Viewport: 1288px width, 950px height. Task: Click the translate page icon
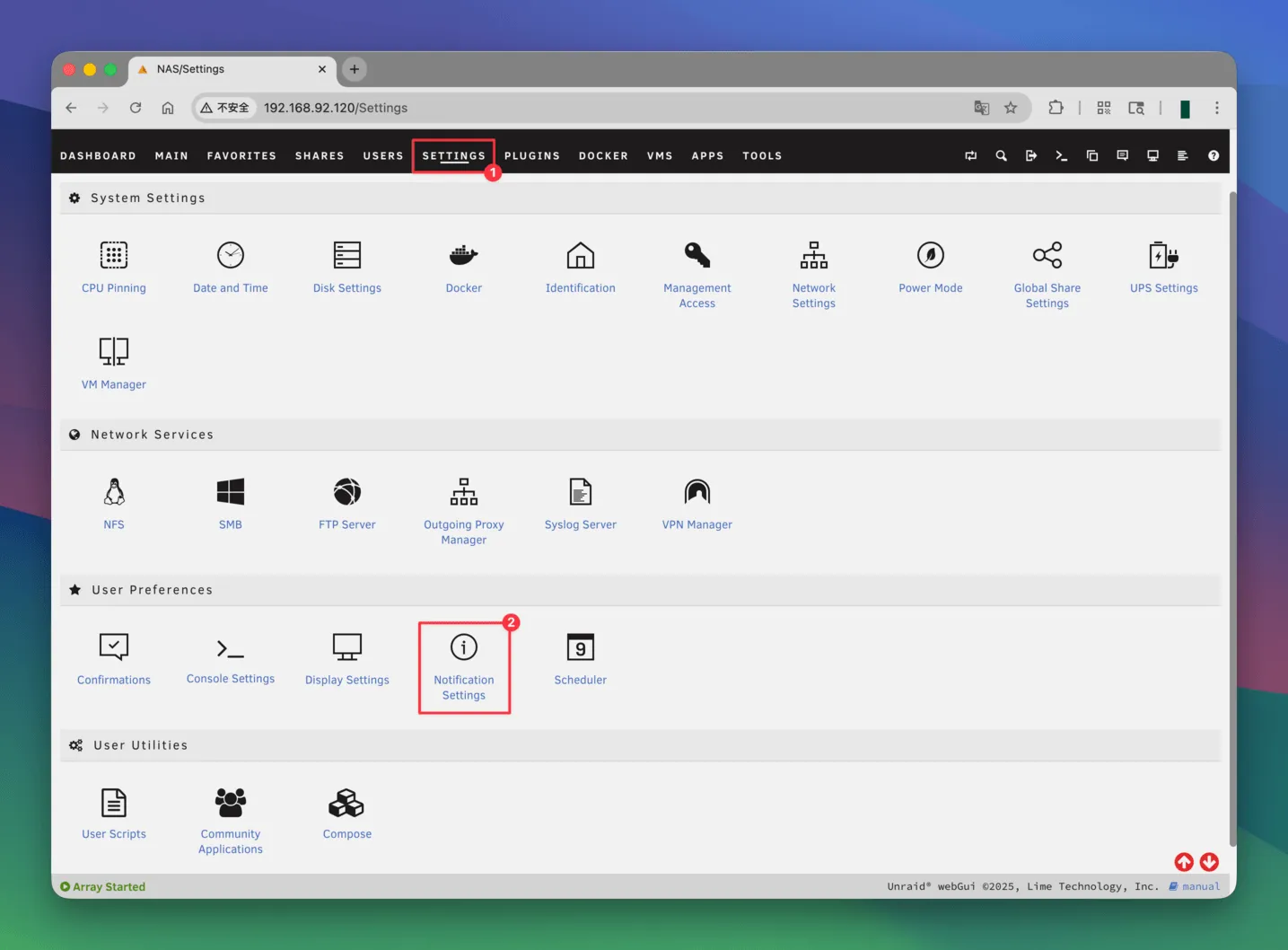[982, 108]
